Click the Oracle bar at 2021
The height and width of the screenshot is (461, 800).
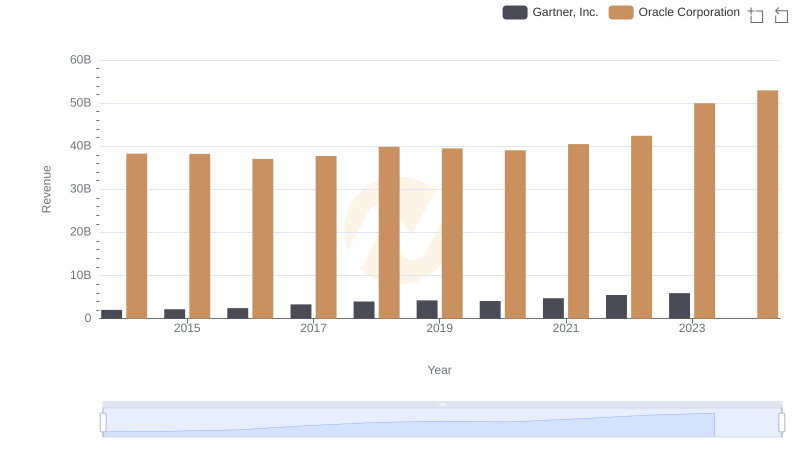pos(578,232)
